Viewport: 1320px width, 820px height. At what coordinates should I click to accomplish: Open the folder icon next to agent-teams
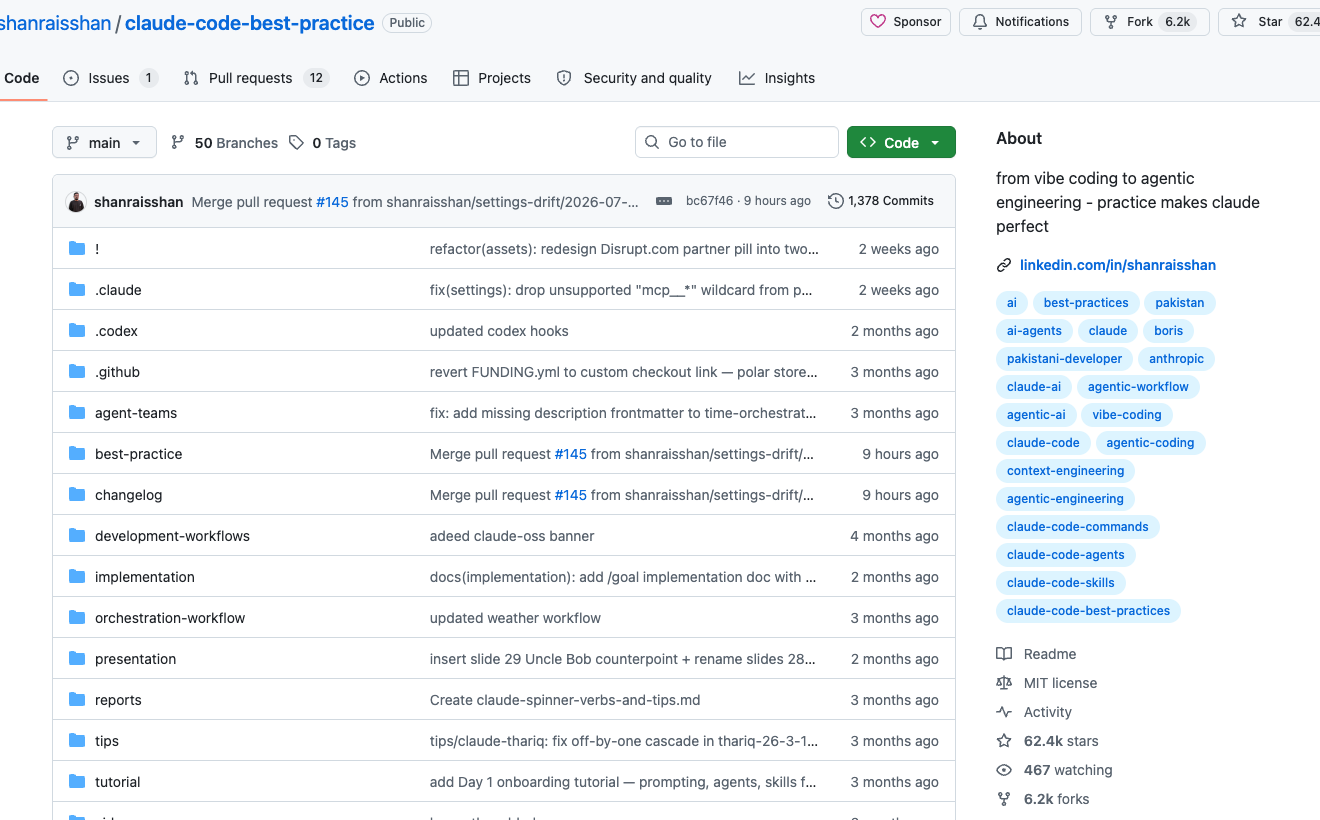(77, 413)
